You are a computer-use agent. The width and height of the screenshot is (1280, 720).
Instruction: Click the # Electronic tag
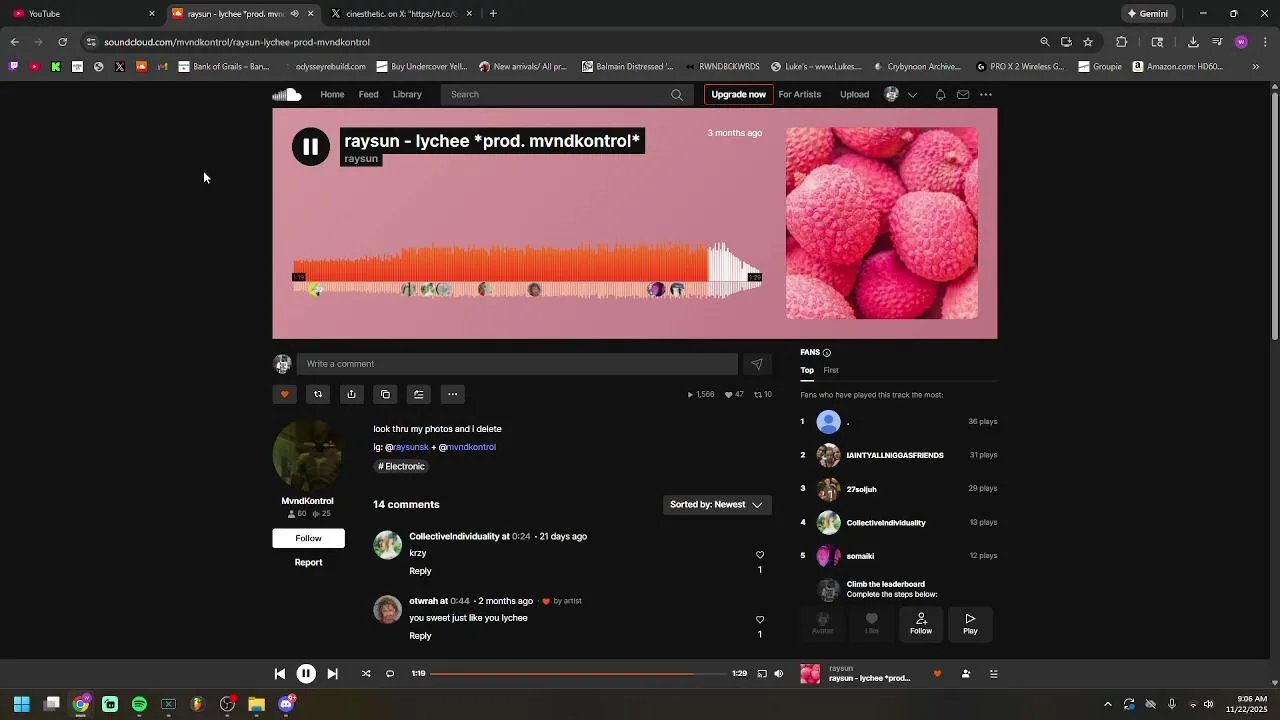[x=401, y=467]
